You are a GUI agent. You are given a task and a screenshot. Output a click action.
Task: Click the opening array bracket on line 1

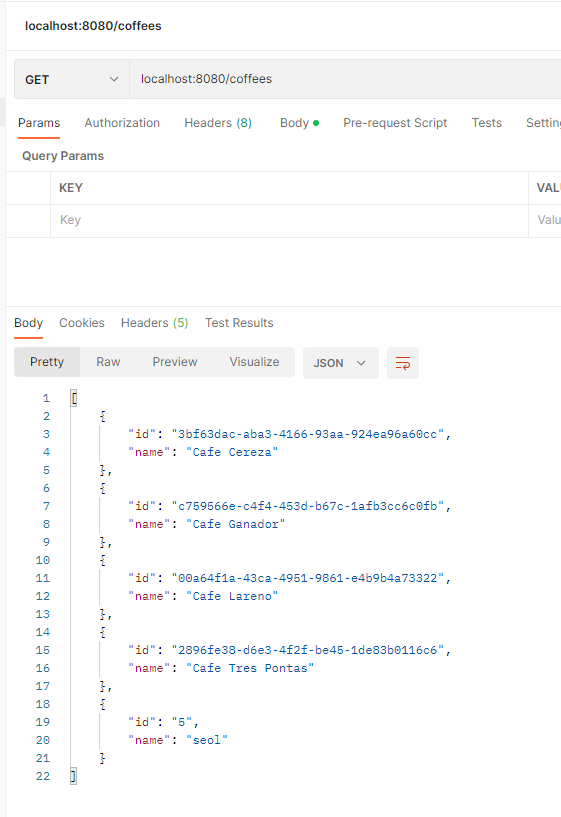click(74, 398)
